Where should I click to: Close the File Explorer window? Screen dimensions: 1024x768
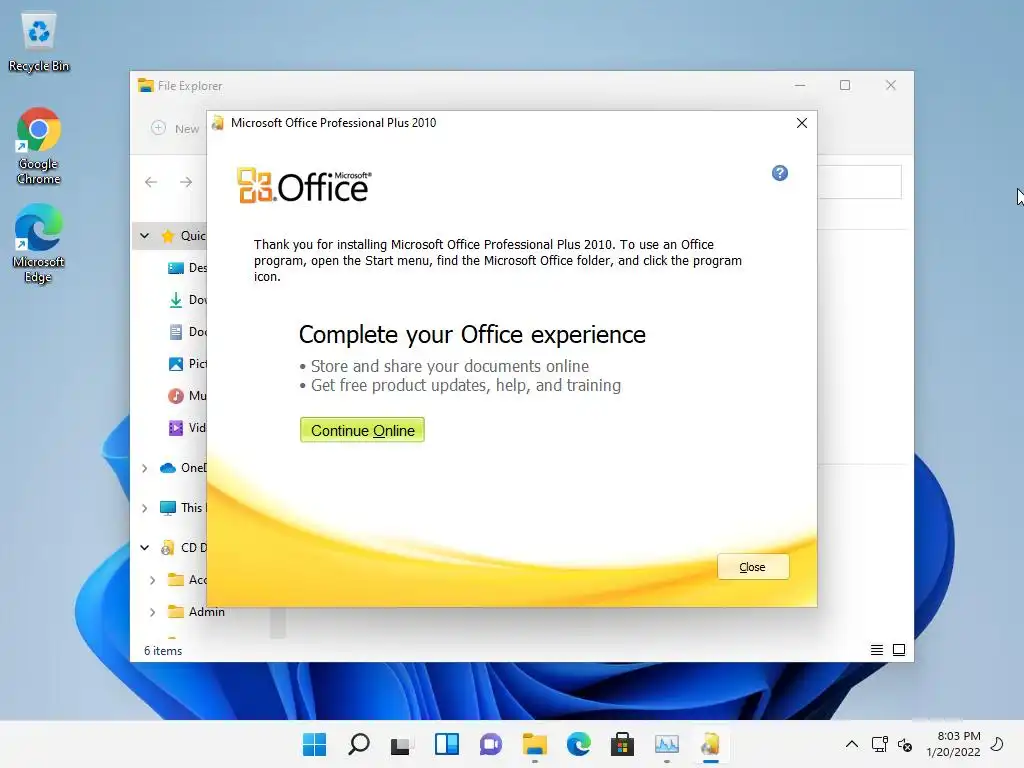click(891, 86)
